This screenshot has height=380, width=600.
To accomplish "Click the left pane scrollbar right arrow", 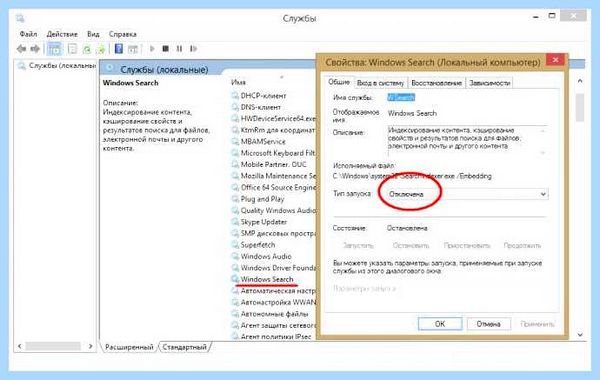I will point(90,346).
